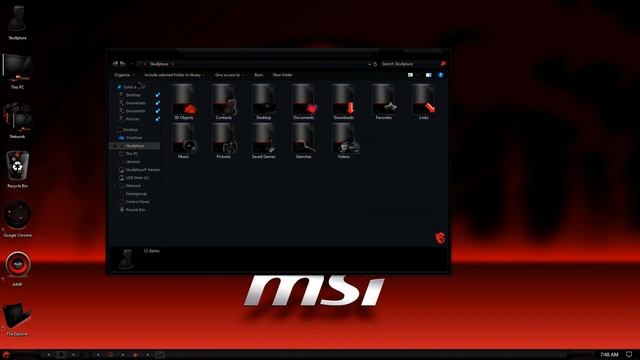Click the change view icon

point(410,75)
